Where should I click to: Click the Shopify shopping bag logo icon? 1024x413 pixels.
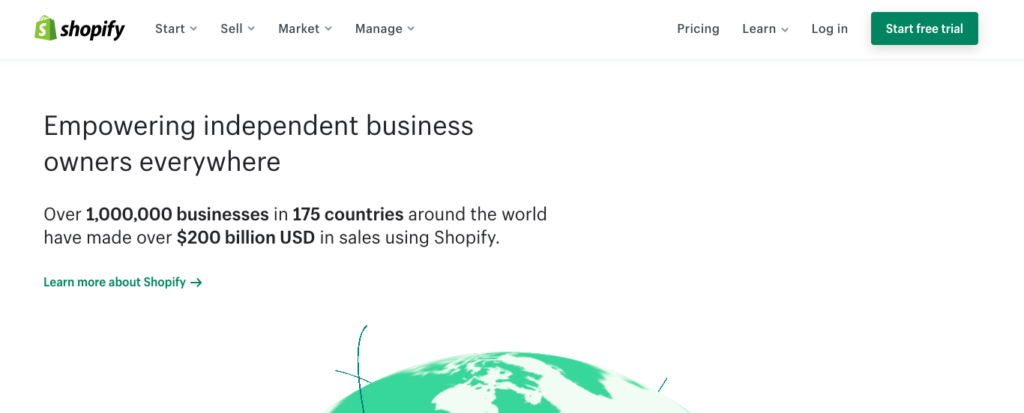tap(46, 28)
